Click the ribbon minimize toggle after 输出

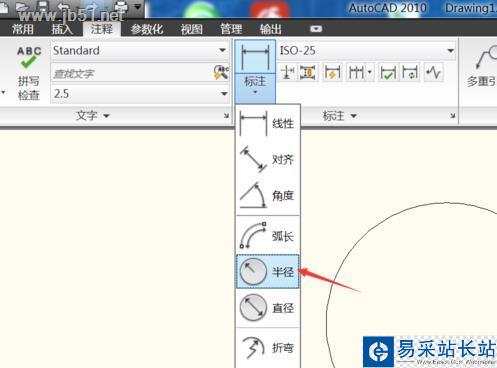(x=316, y=29)
